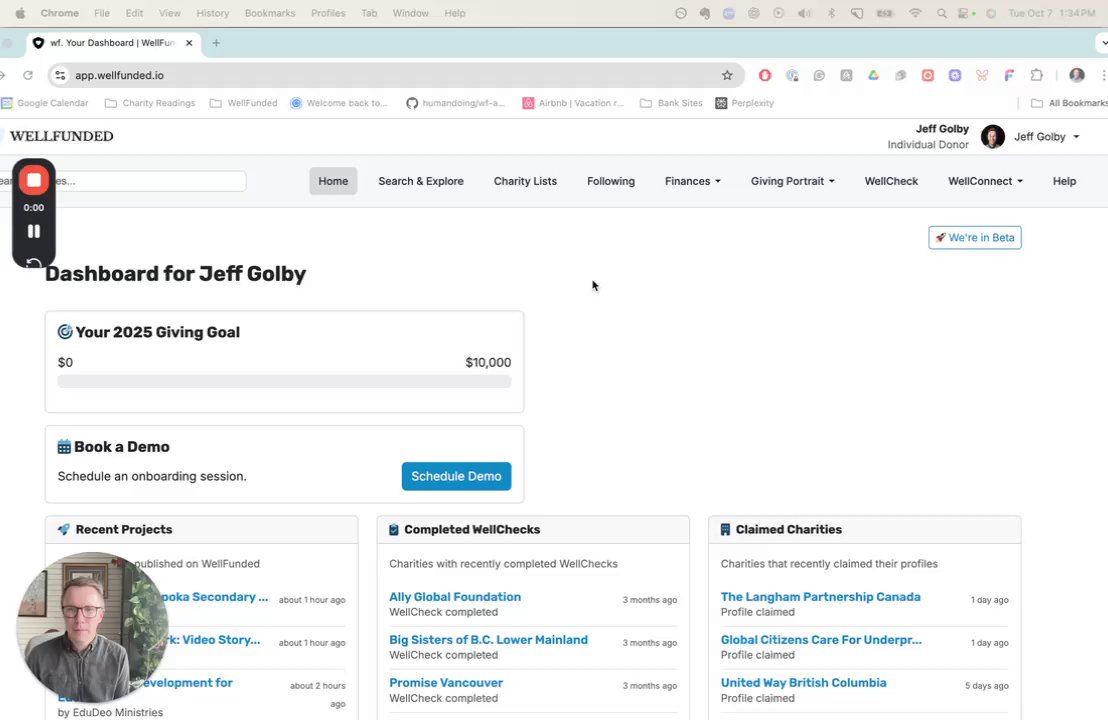The height and width of the screenshot is (720, 1108).
Task: Close the WellFunded Dashboard tab
Action: 189,43
